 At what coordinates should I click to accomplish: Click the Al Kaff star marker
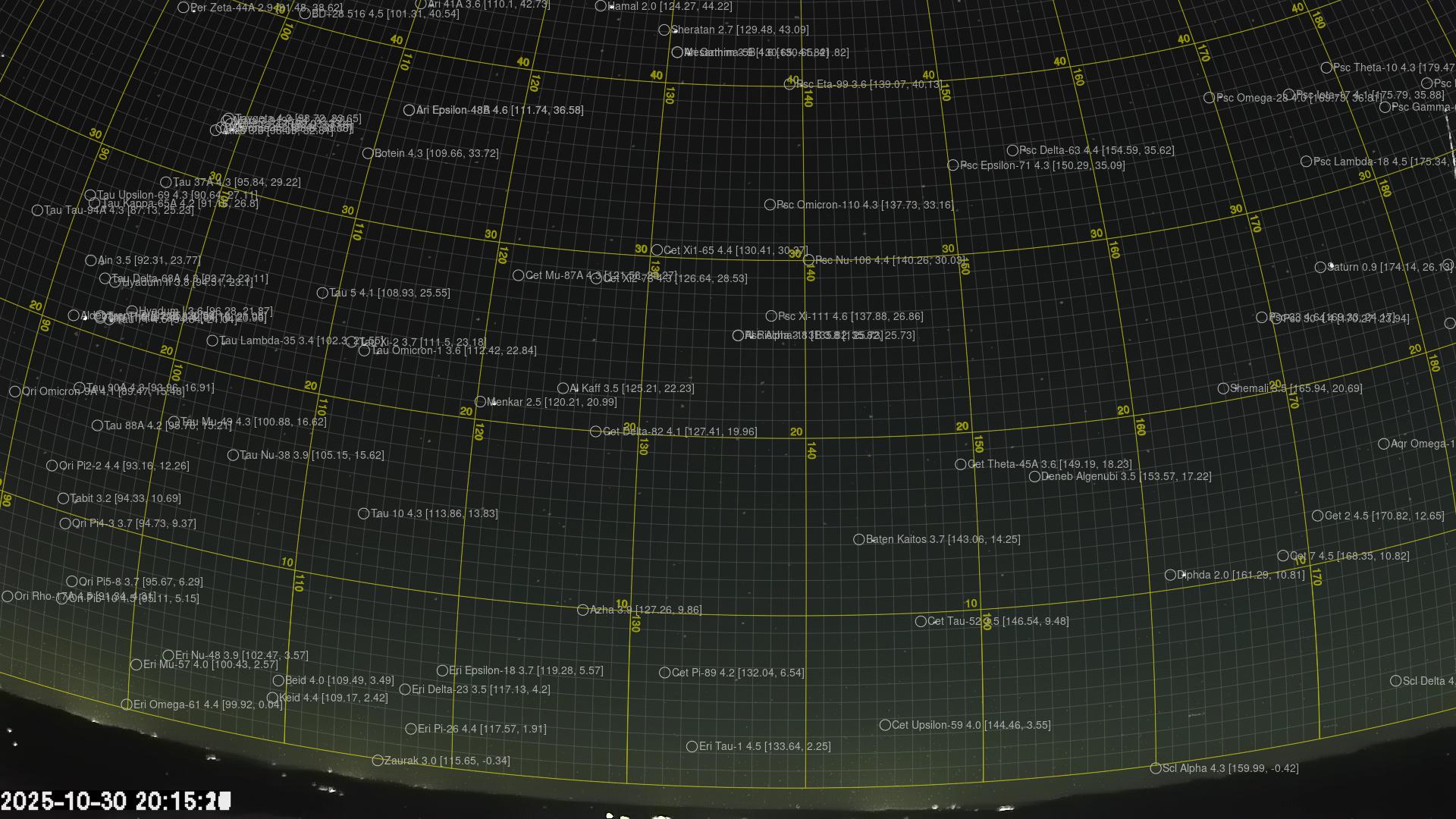(x=563, y=388)
